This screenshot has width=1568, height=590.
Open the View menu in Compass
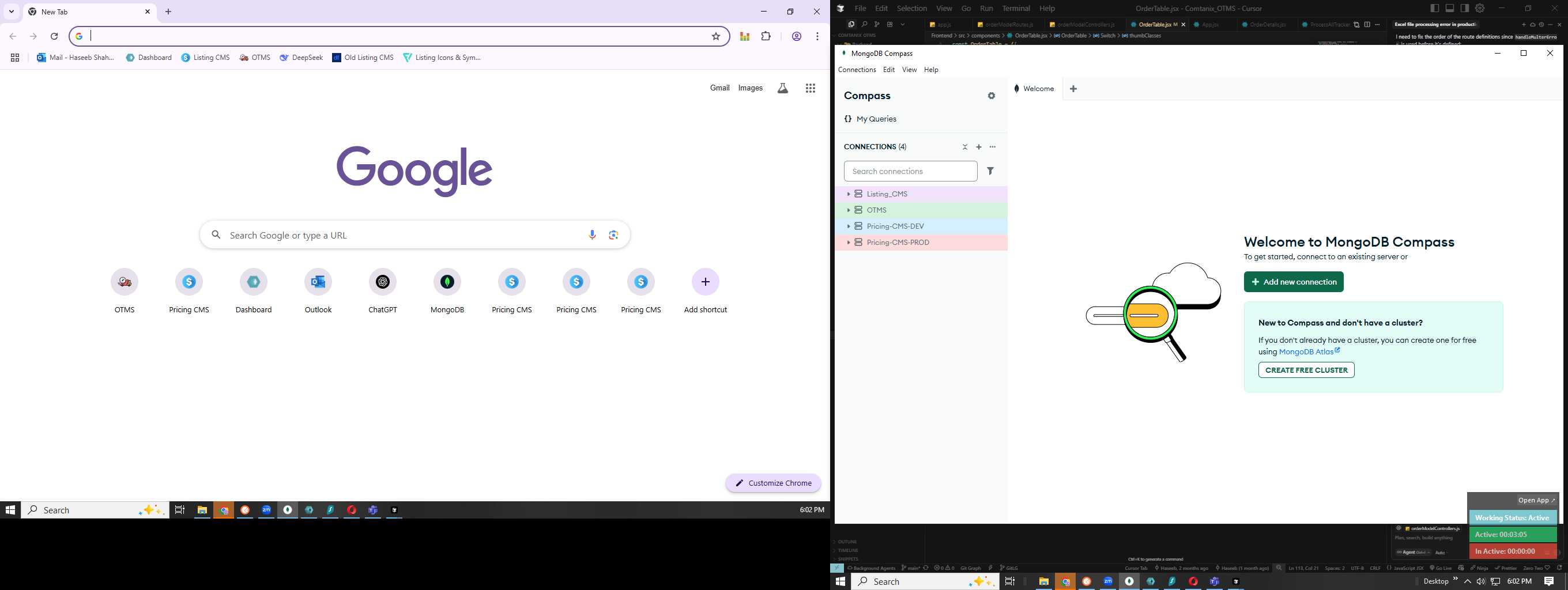tap(910, 70)
